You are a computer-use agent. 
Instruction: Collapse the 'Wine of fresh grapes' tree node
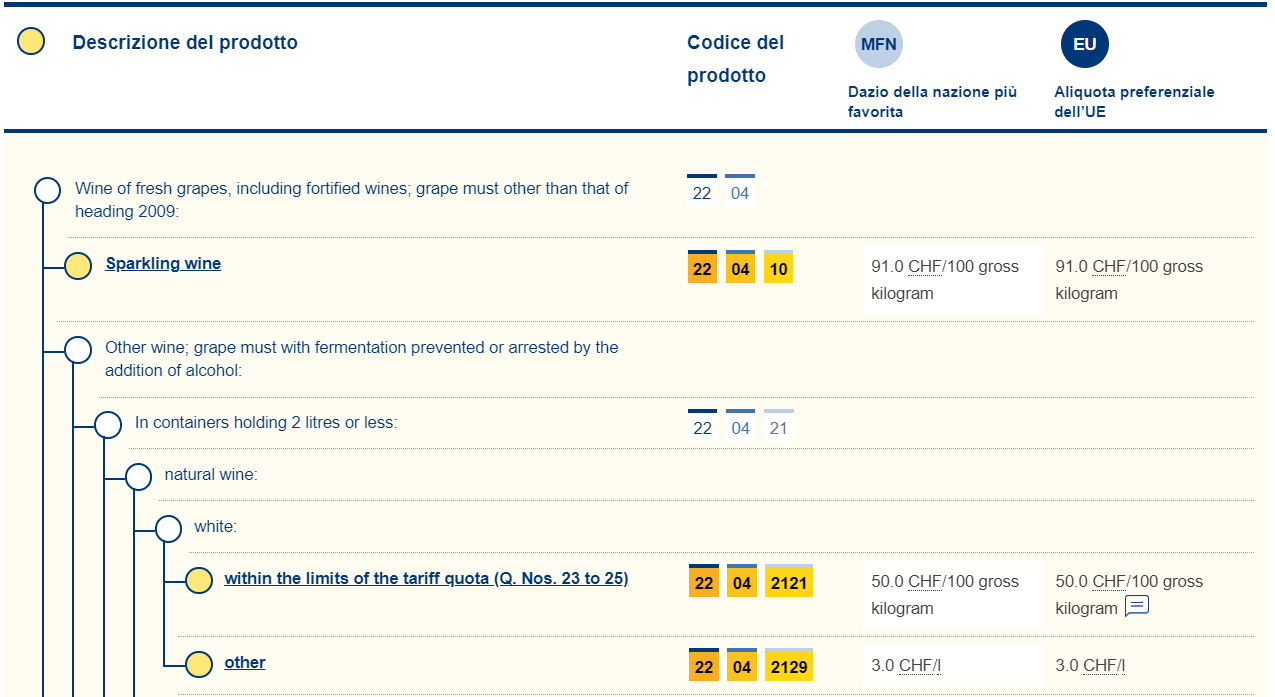coord(48,190)
